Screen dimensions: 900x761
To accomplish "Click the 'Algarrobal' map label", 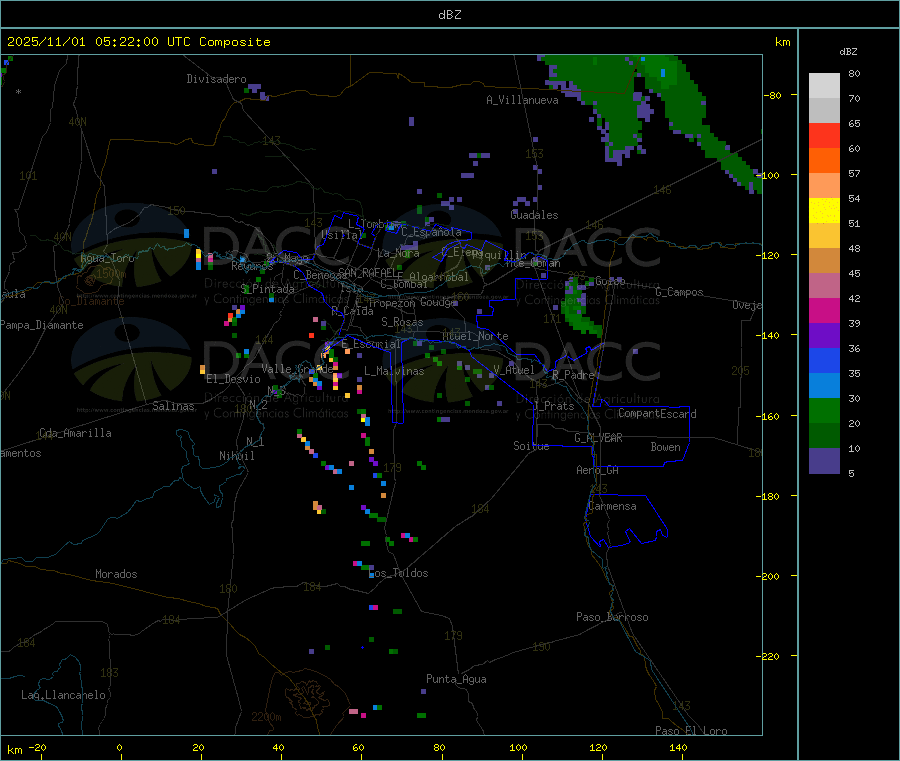I will [439, 277].
